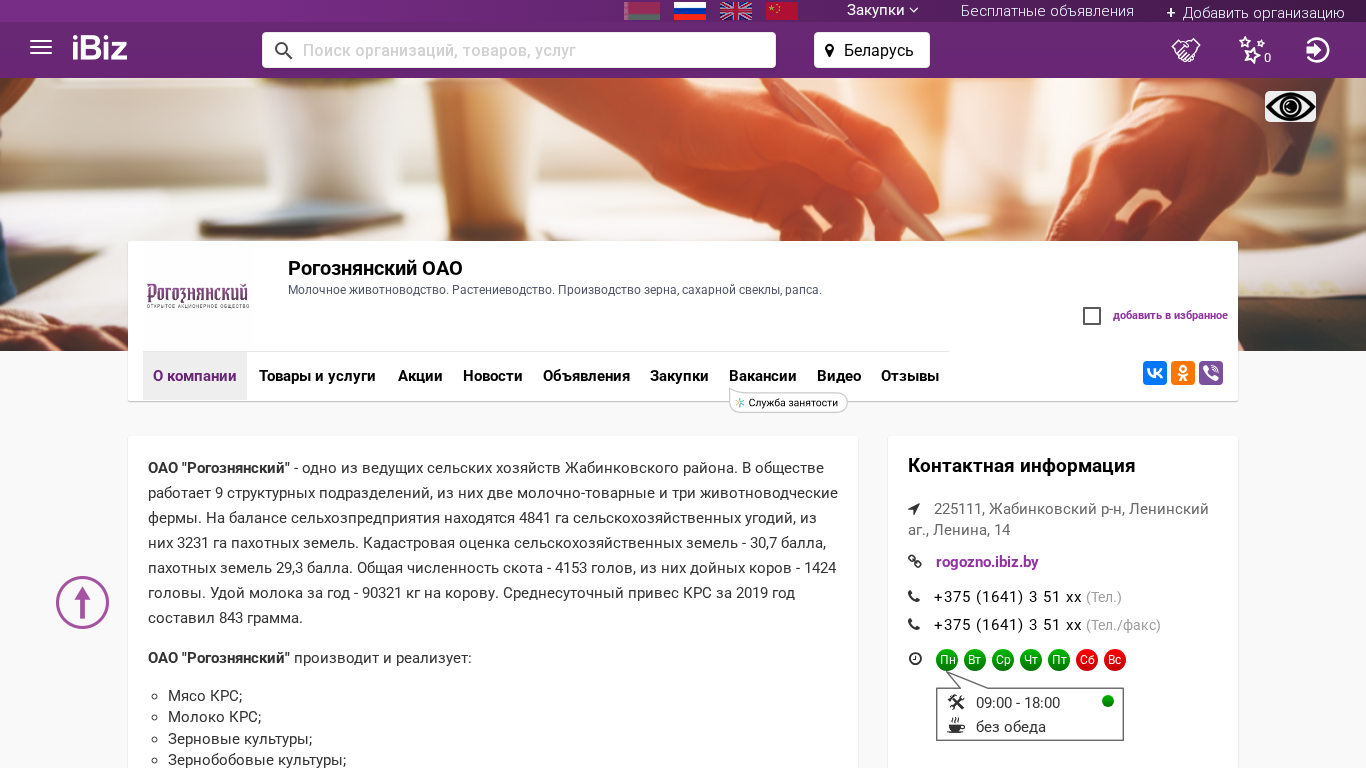
Task: Click the search magnifier icon
Action: click(x=283, y=50)
